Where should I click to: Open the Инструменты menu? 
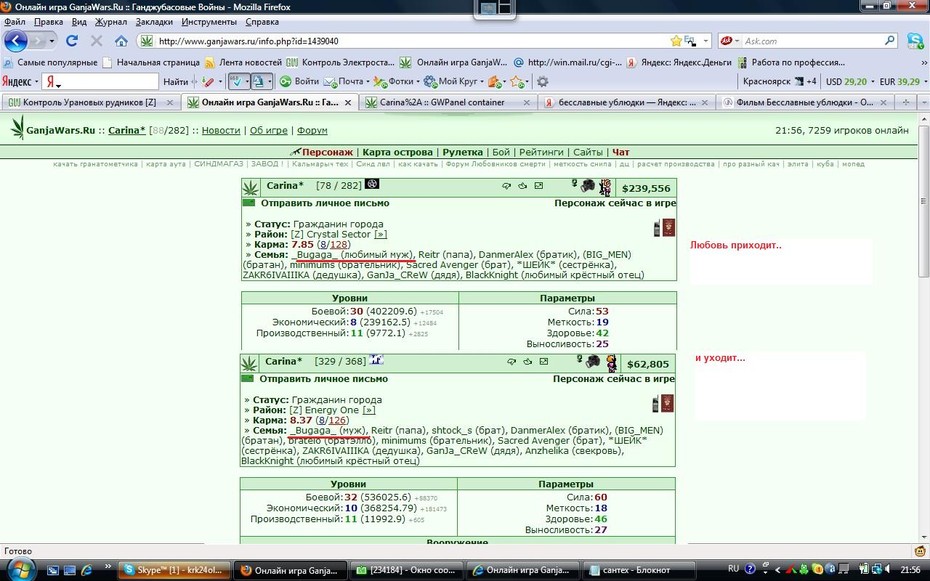tap(209, 22)
